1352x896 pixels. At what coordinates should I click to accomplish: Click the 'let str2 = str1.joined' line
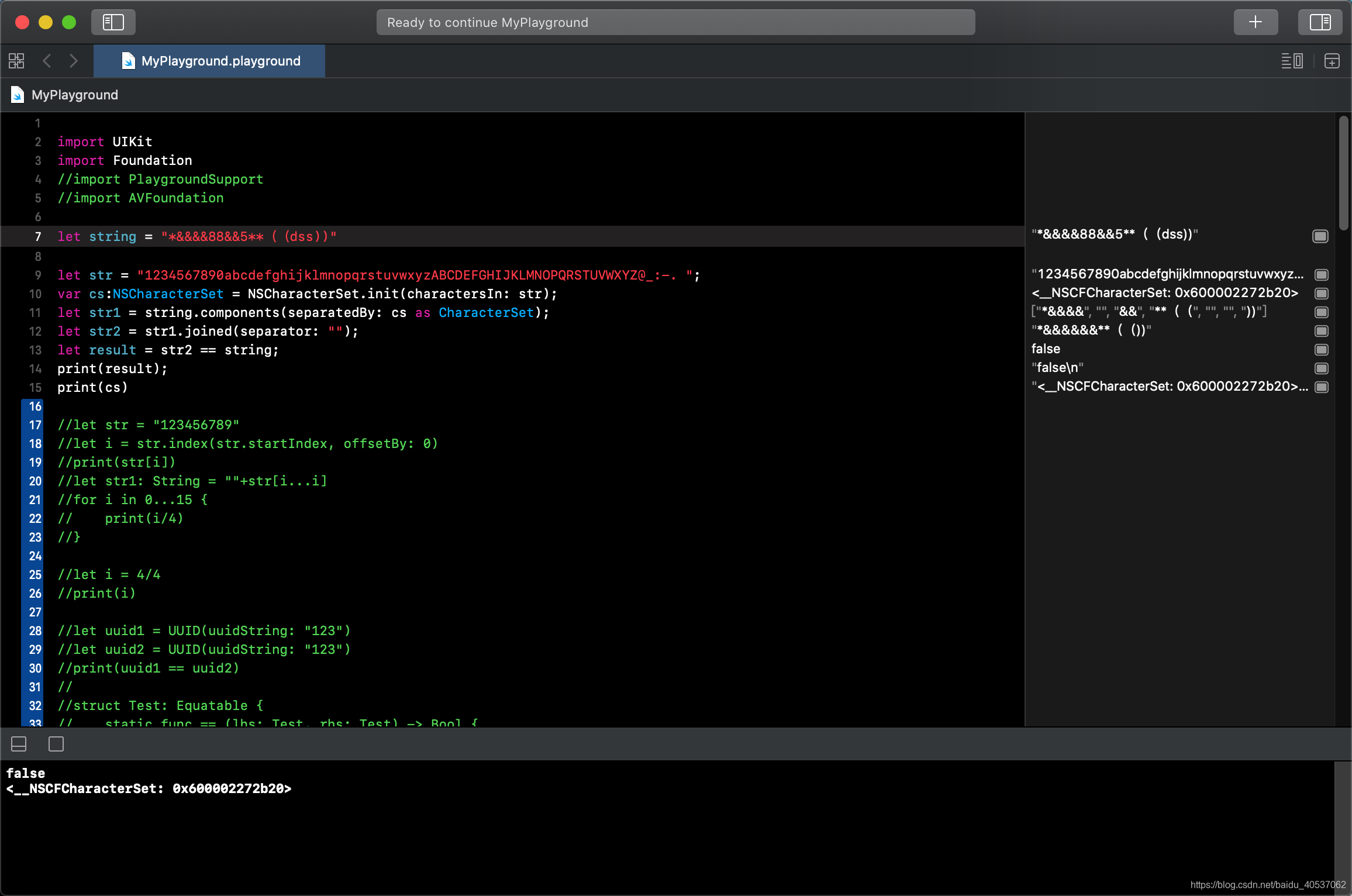[208, 331]
